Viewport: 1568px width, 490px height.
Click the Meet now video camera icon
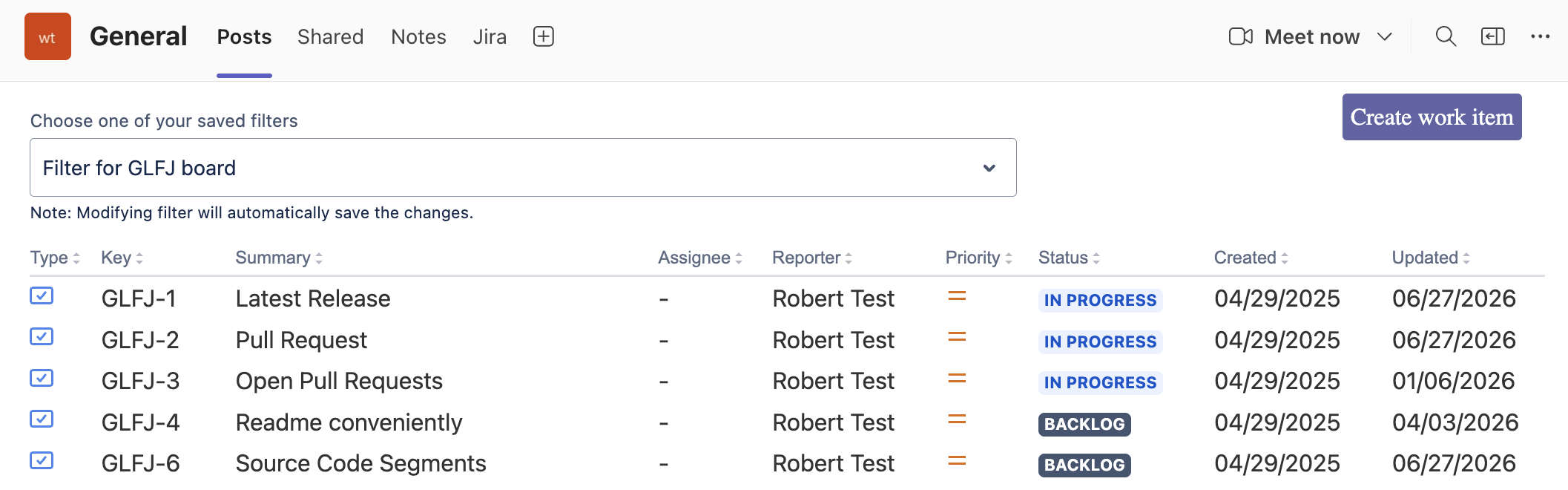point(1241,36)
